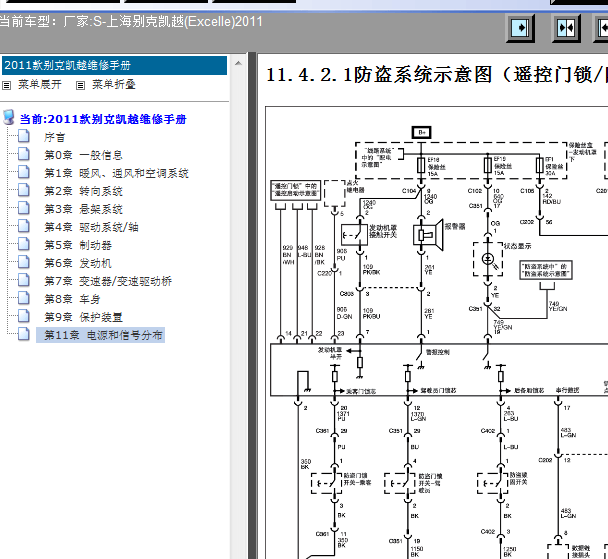Open chapter 第4章 驱动系统/轴

[91, 227]
